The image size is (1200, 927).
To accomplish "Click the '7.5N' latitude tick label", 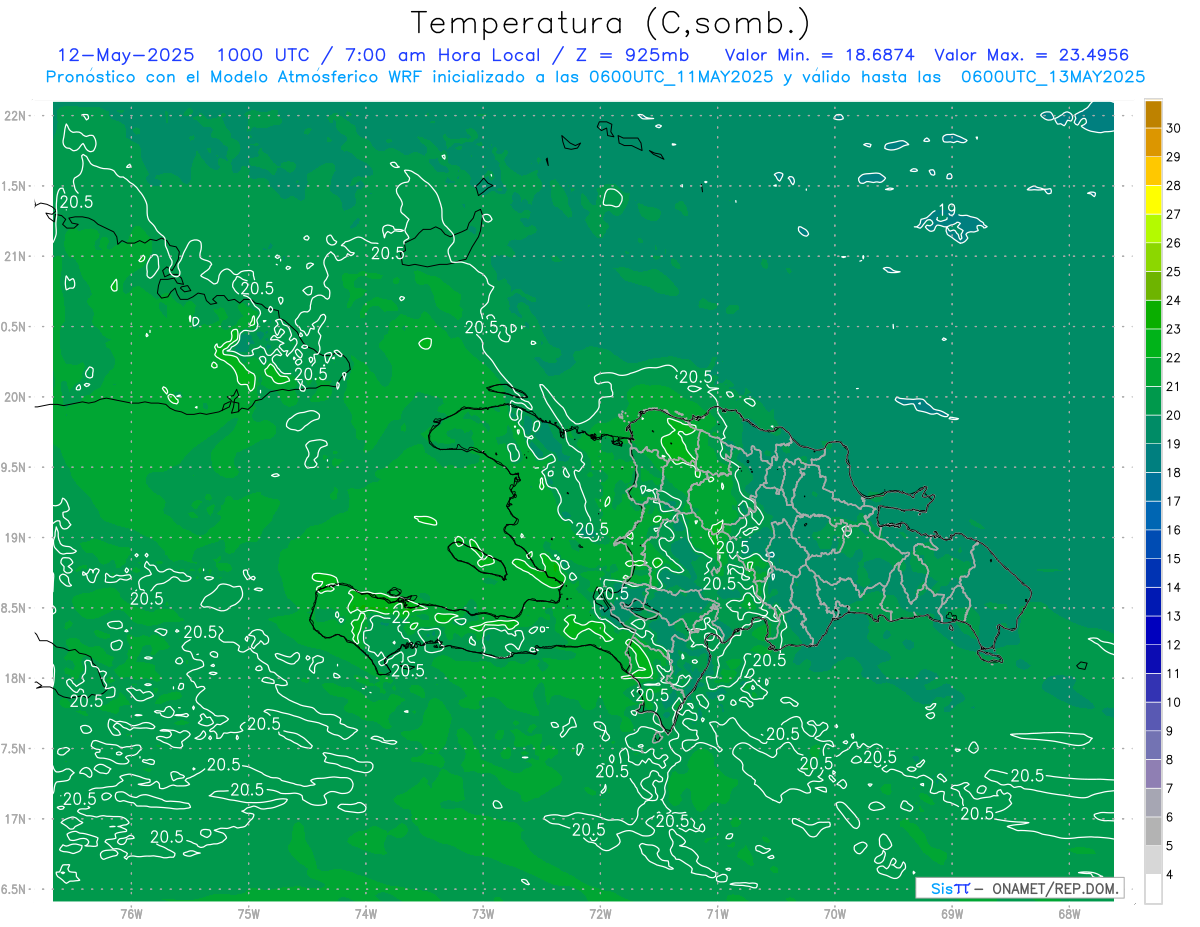I will pyautogui.click(x=15, y=749).
